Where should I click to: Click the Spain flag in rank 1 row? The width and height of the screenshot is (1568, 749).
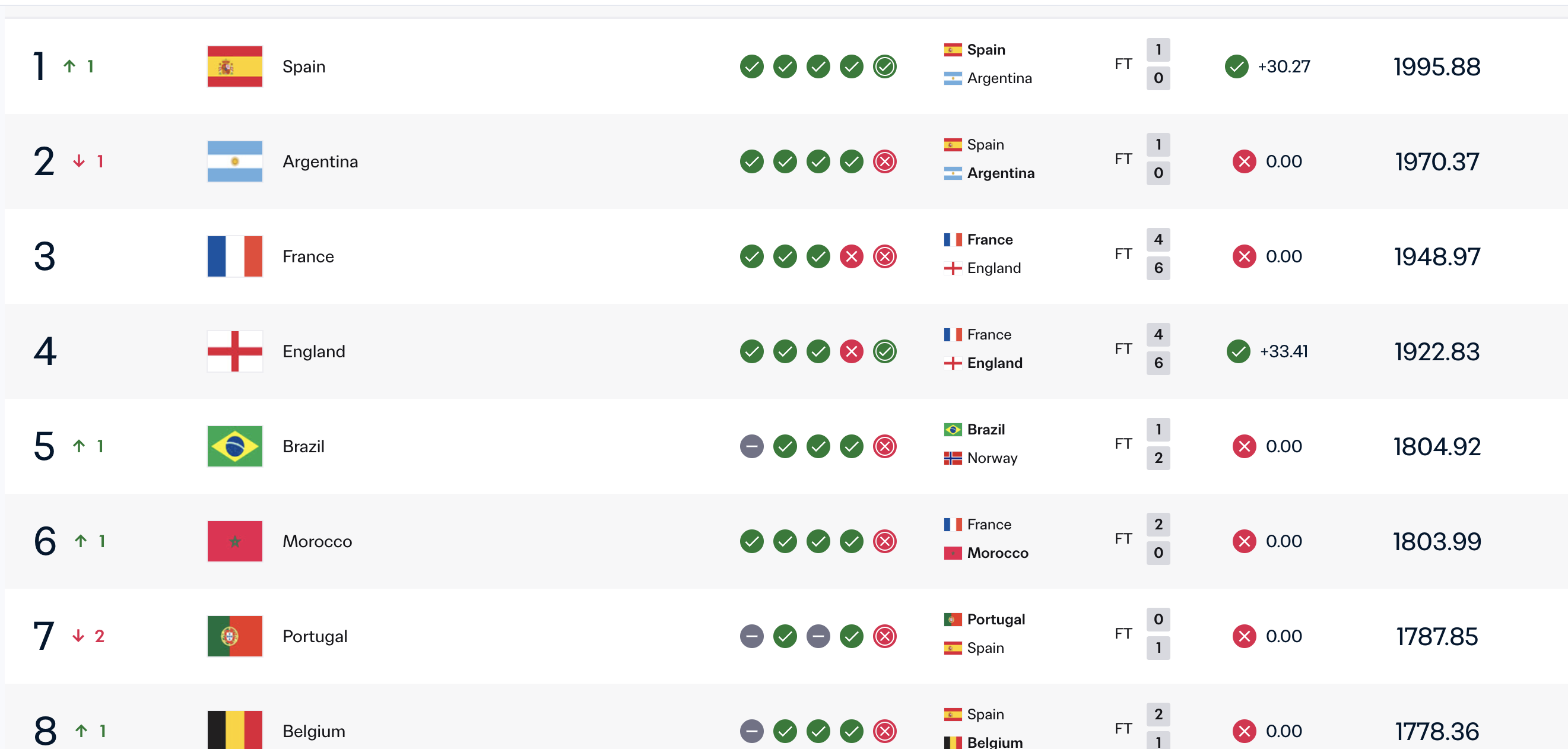(234, 66)
